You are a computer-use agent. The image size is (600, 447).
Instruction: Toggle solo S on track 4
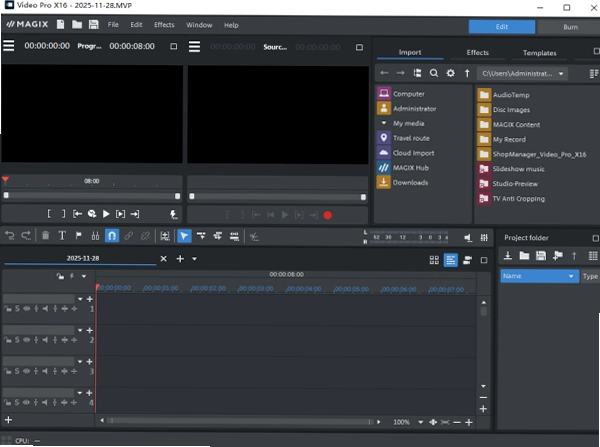(x=17, y=403)
